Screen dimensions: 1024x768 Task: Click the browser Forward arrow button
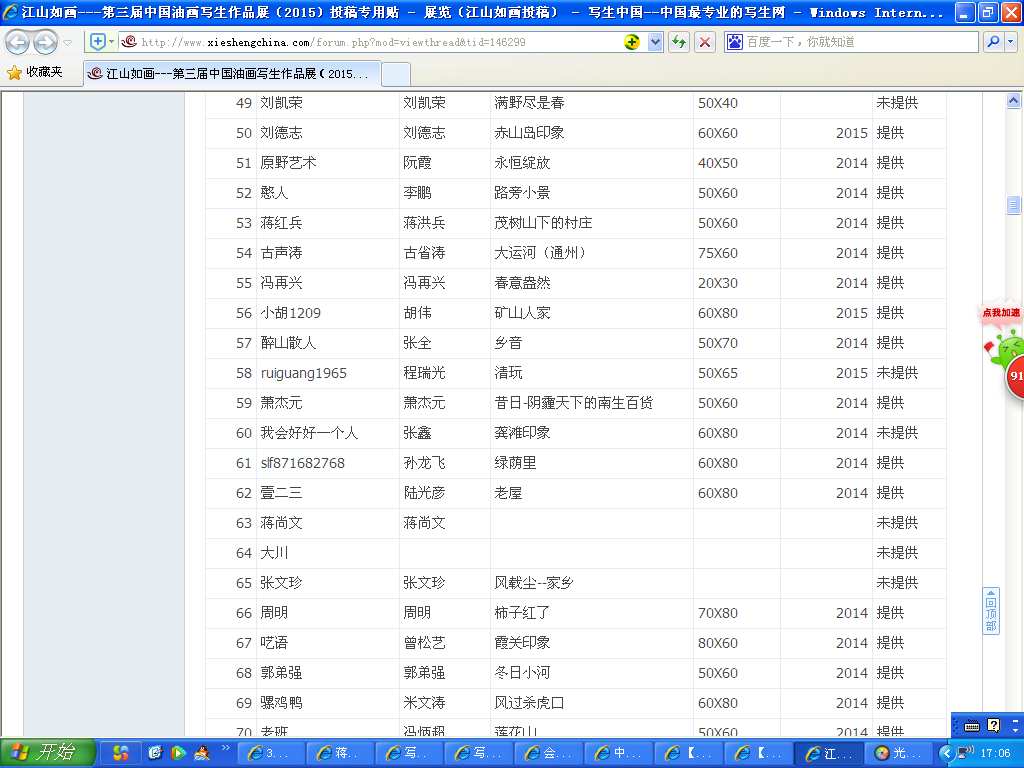[x=46, y=42]
